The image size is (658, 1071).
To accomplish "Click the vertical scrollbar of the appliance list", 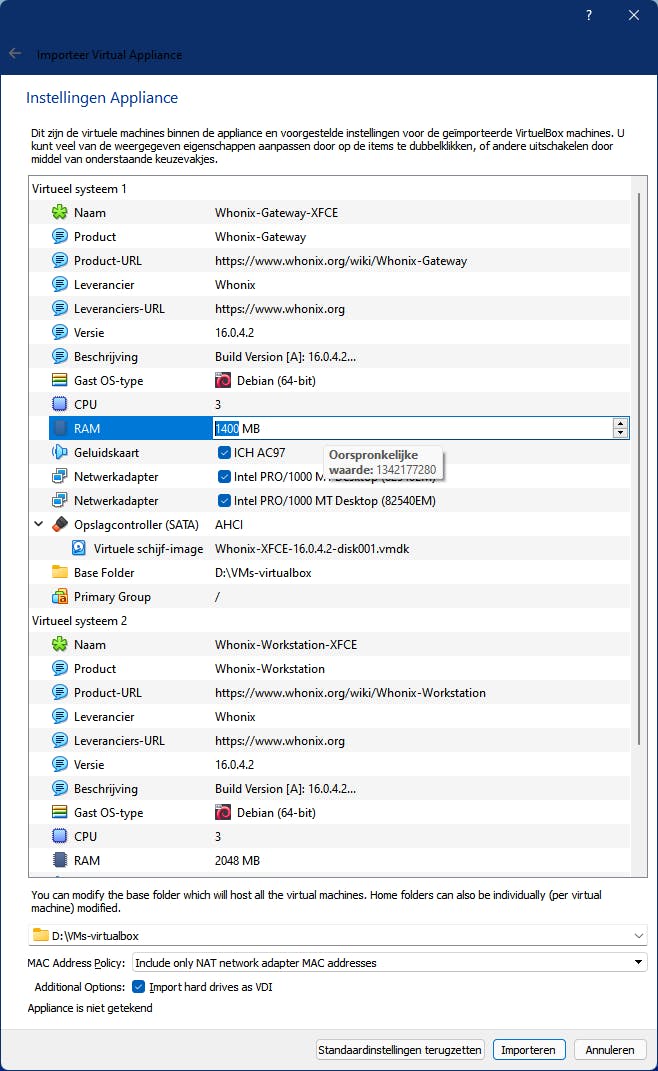I will (640, 468).
